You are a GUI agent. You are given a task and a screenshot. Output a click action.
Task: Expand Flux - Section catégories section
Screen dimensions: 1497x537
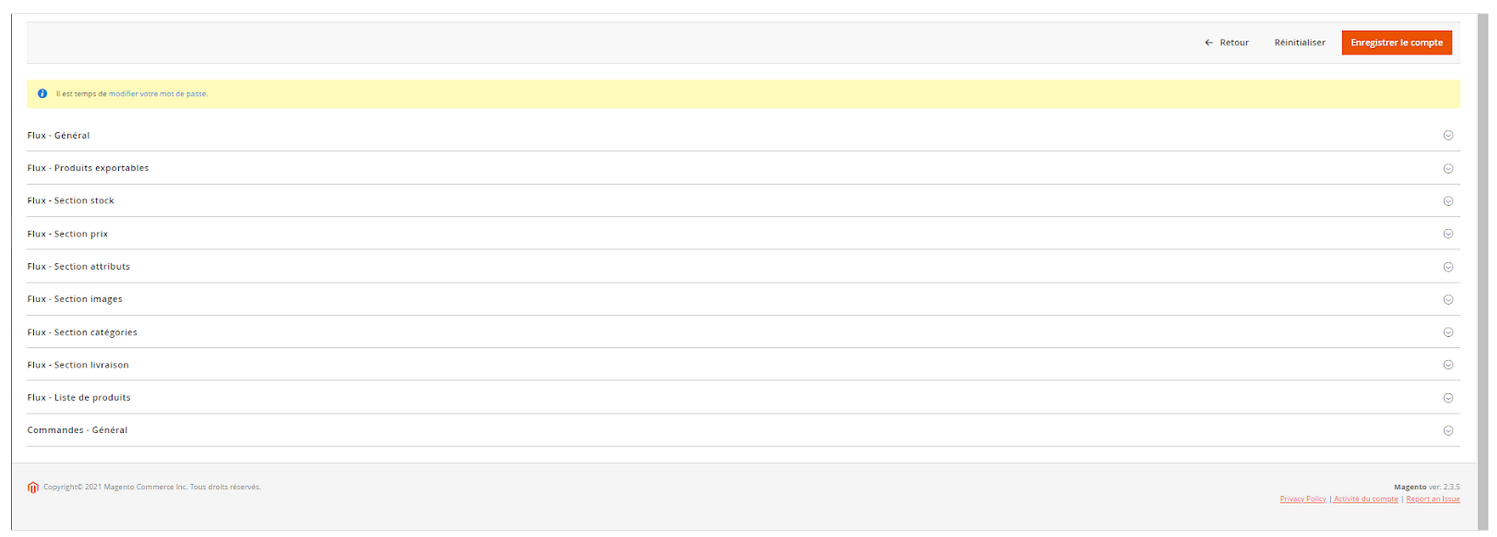[x=743, y=332]
